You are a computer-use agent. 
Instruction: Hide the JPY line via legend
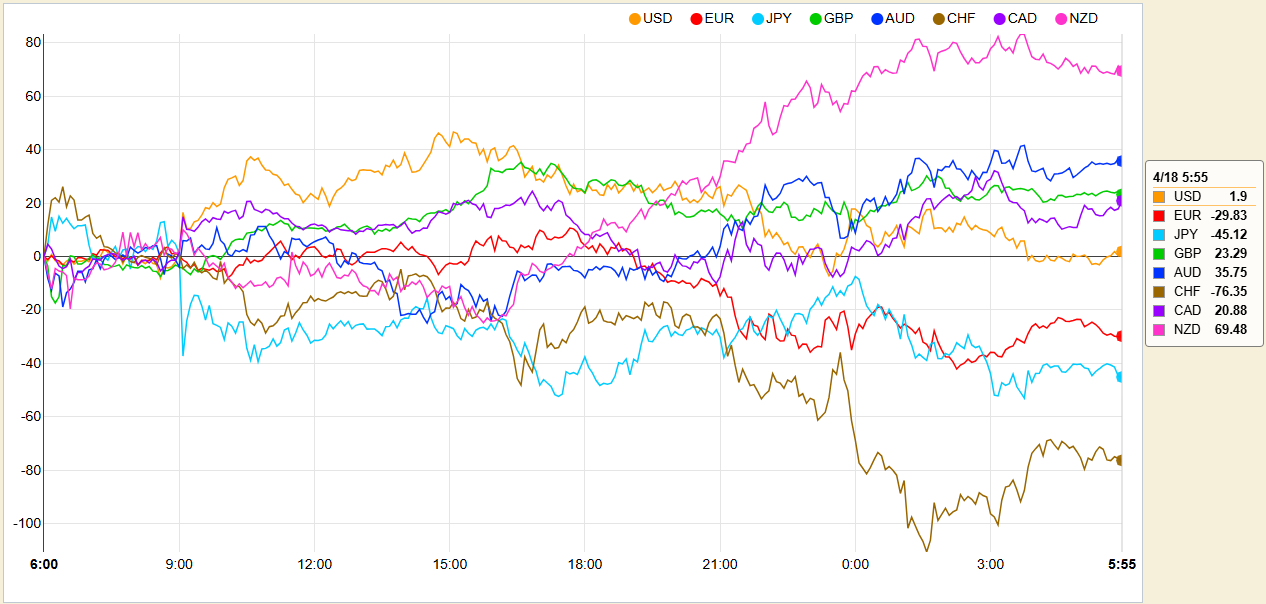coord(773,18)
